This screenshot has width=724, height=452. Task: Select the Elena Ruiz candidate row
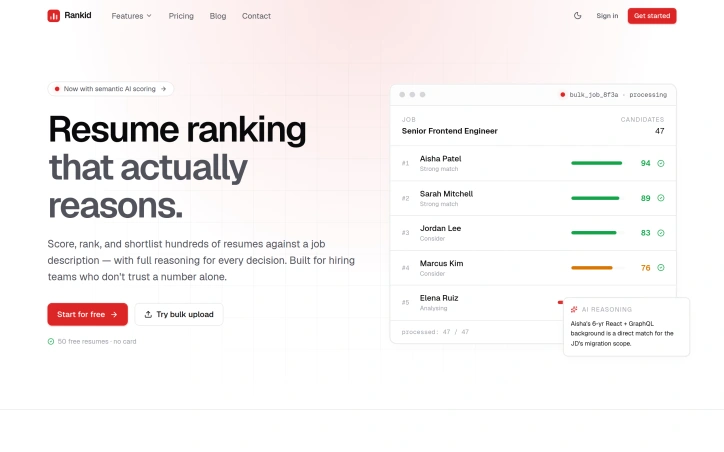(533, 303)
